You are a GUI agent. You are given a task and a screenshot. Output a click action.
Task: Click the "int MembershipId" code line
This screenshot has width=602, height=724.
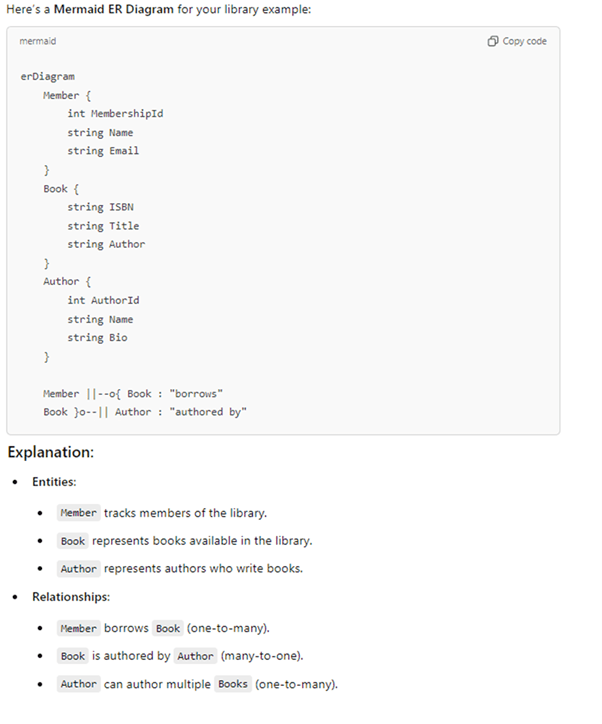click(x=115, y=113)
